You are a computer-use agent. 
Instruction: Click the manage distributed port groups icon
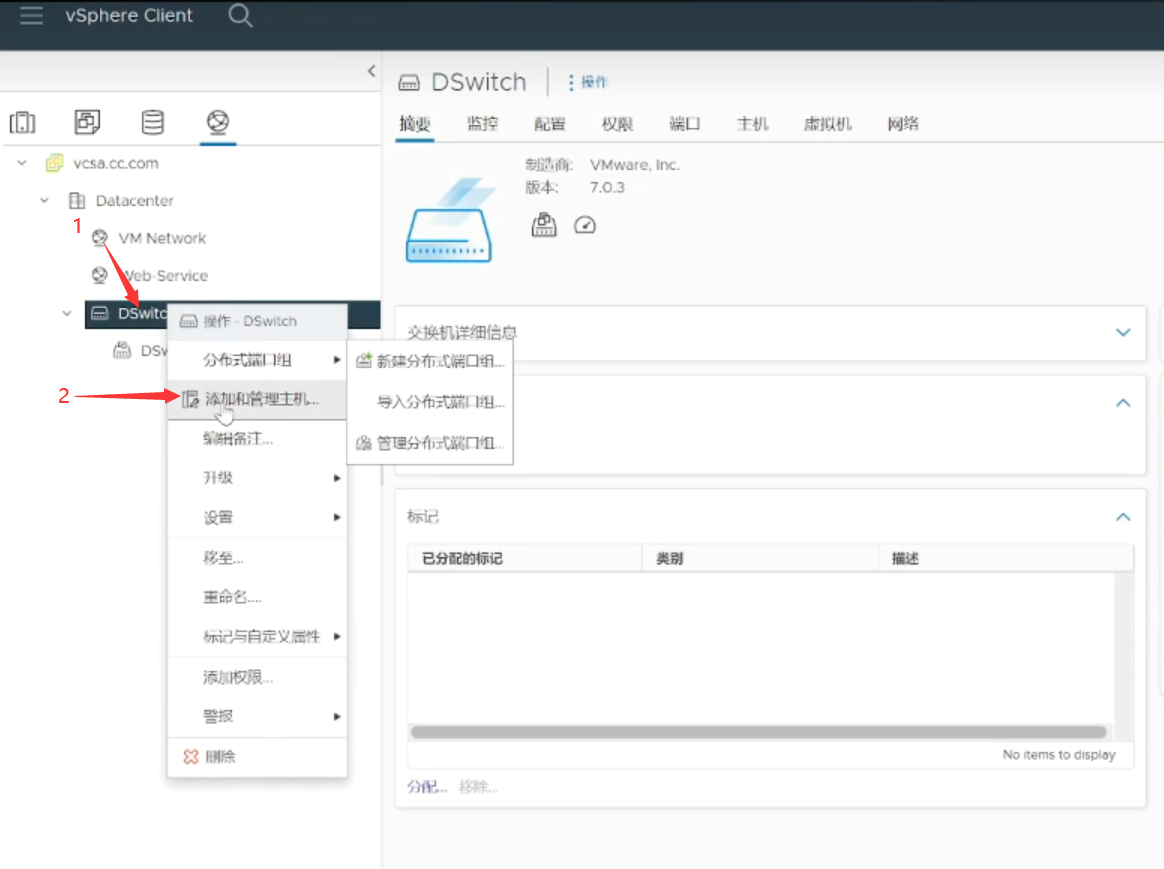[x=364, y=443]
